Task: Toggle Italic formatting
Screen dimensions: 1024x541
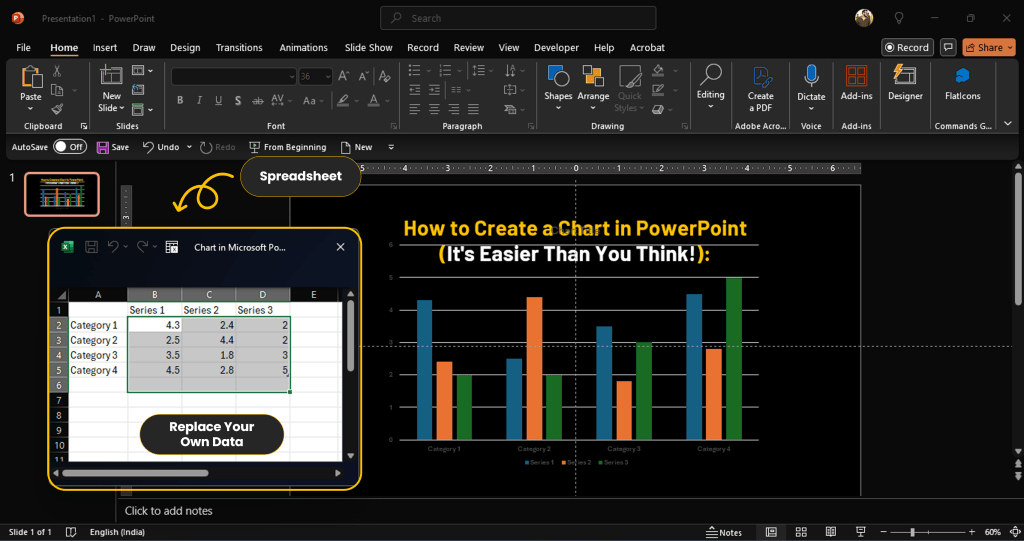Action: tap(199, 100)
